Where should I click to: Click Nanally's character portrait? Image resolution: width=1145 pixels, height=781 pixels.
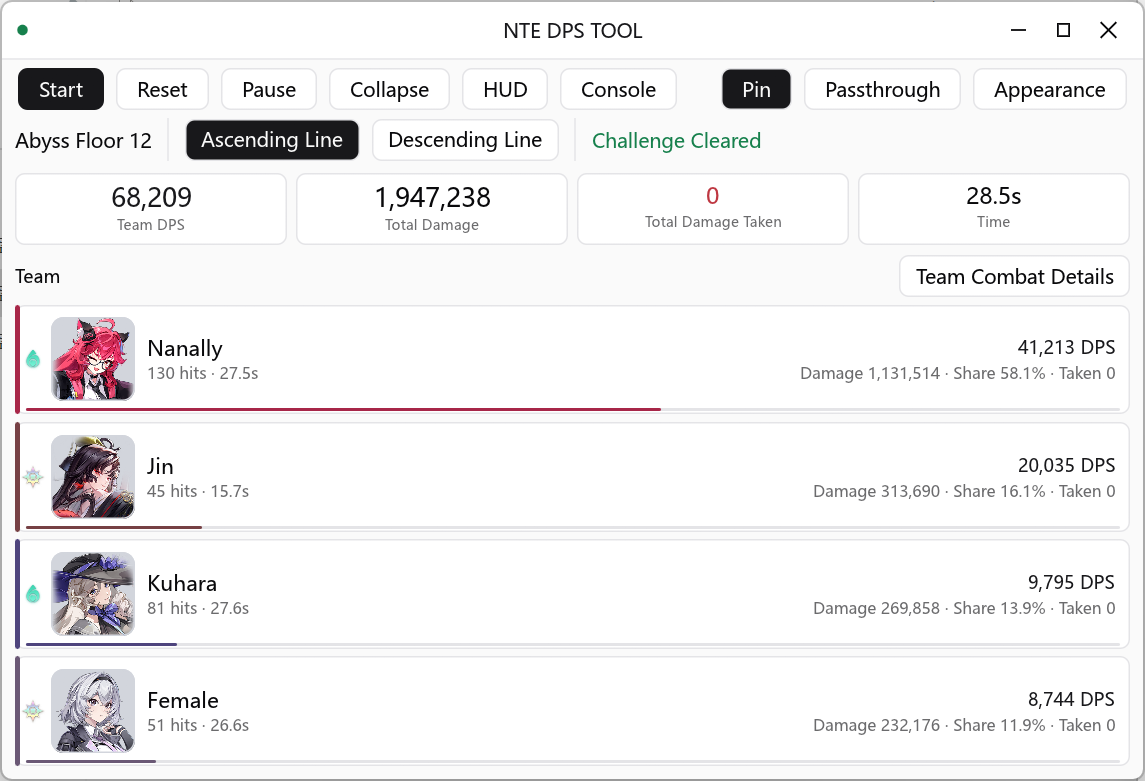pos(93,358)
